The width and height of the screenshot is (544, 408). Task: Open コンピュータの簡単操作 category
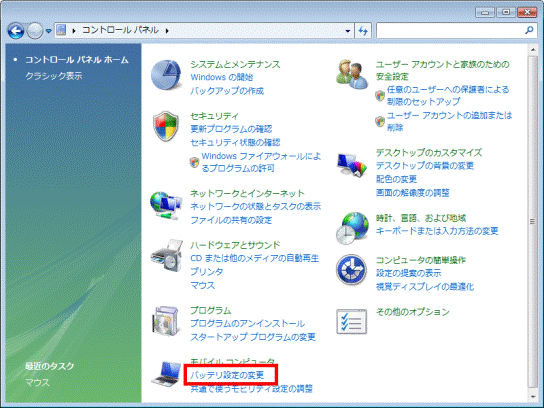point(421,260)
